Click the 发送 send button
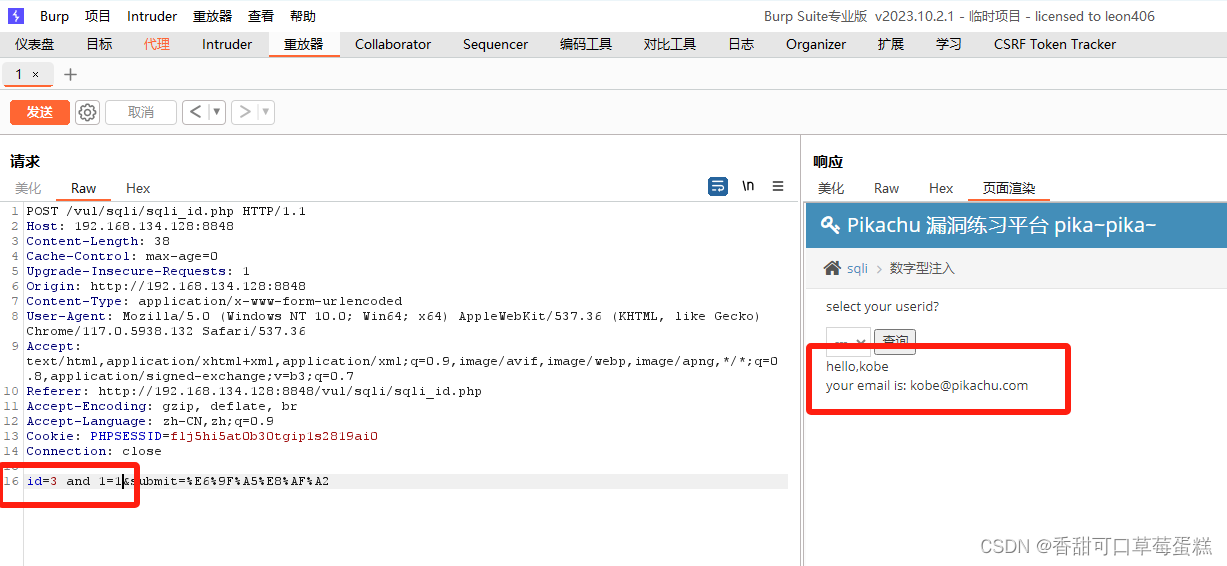Image resolution: width=1227 pixels, height=566 pixels. click(x=40, y=112)
